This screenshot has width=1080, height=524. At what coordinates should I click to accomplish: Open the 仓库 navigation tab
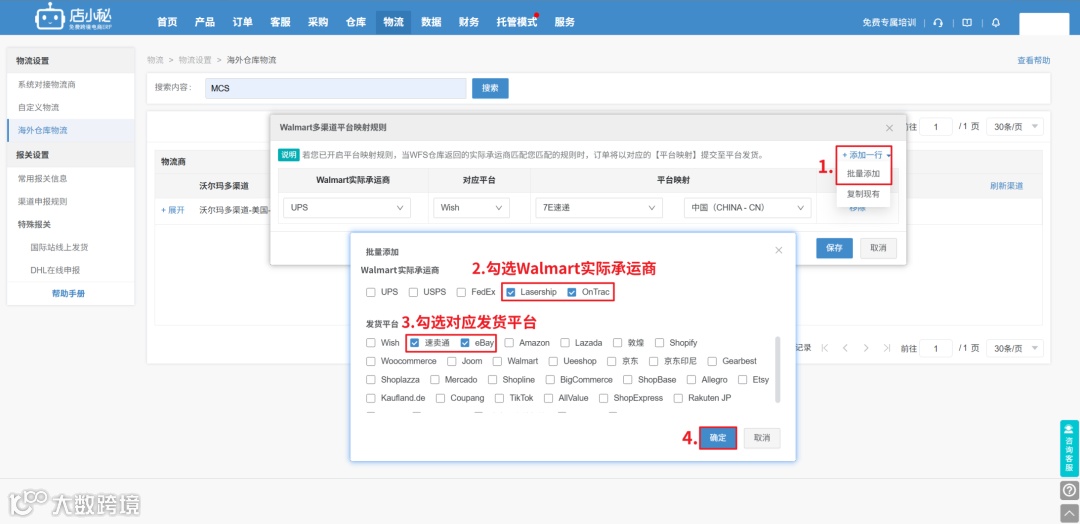tap(356, 22)
